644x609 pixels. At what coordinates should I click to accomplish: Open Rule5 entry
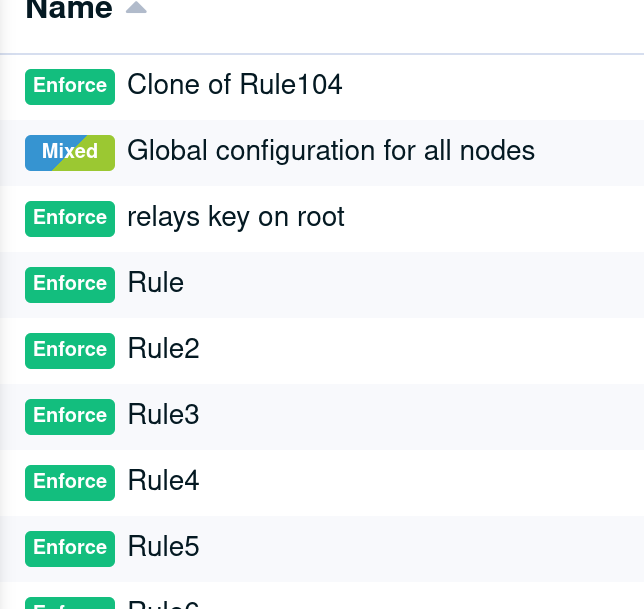pos(163,547)
